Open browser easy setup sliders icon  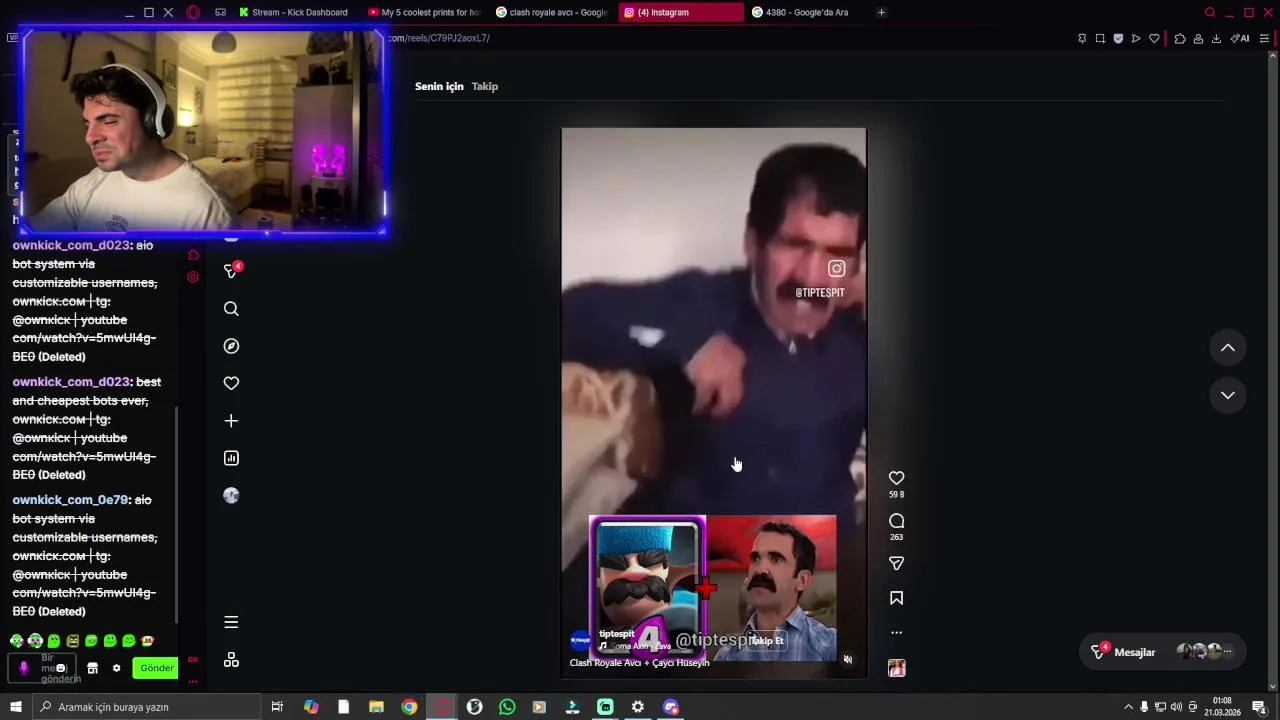tap(1264, 39)
